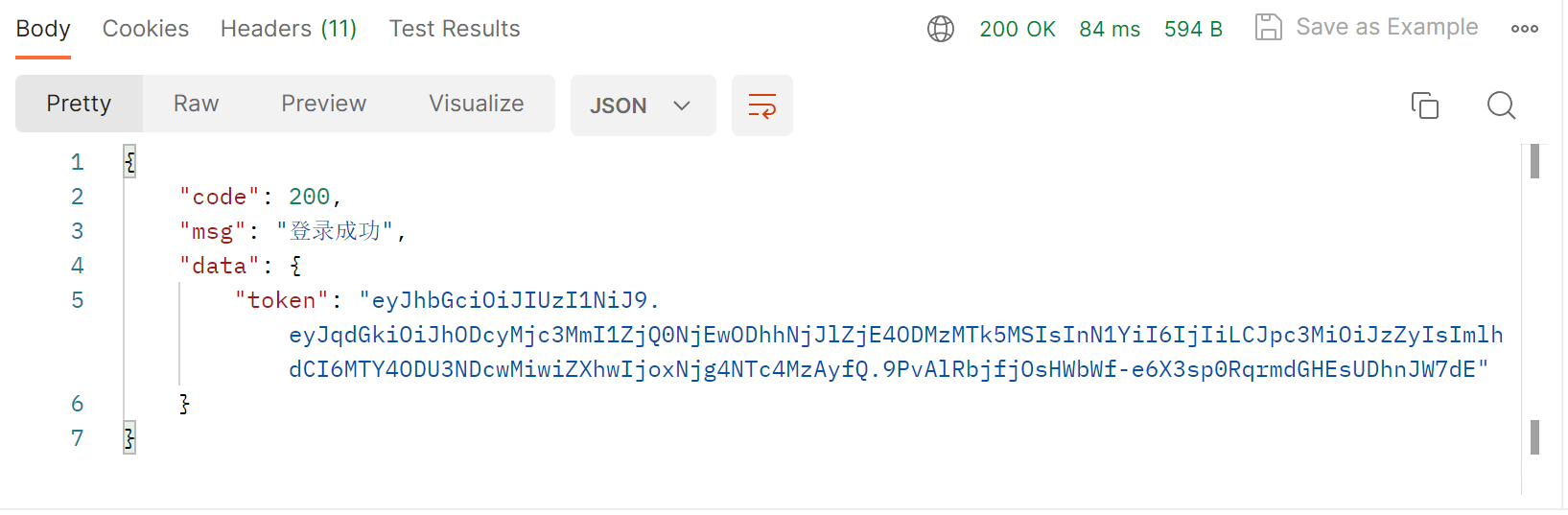Copy the response body with copy icon
1568x515 pixels.
pyautogui.click(x=1425, y=105)
